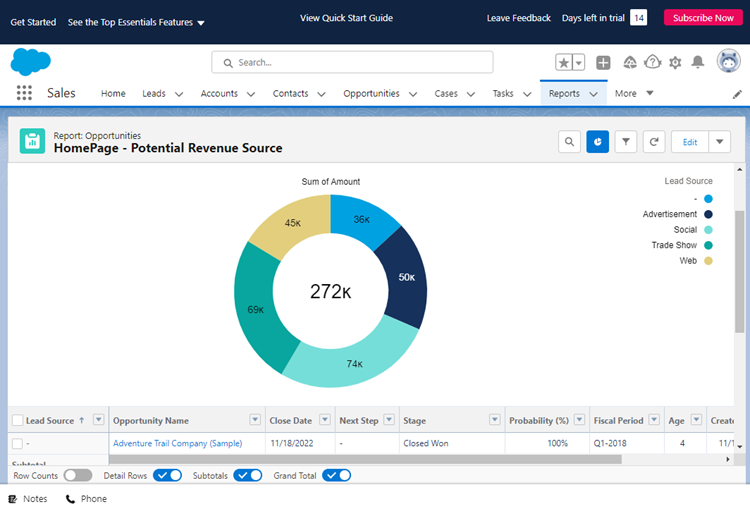Click into the global Search field
This screenshot has width=750, height=515.
[352, 62]
